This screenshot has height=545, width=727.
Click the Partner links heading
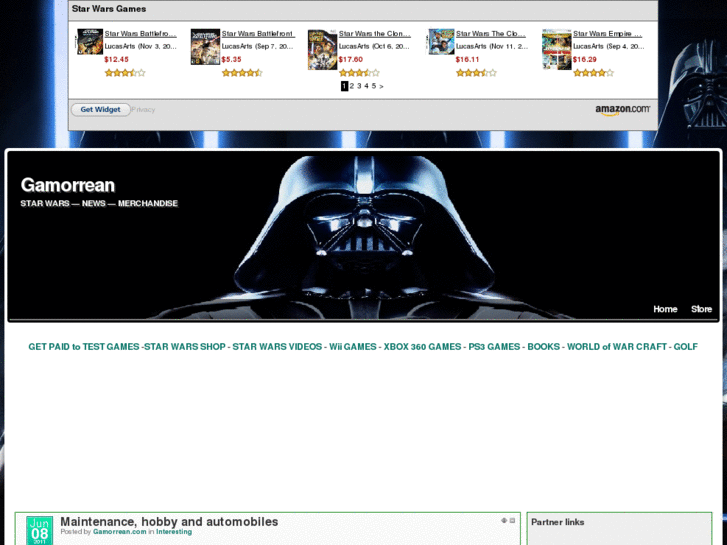tap(558, 522)
